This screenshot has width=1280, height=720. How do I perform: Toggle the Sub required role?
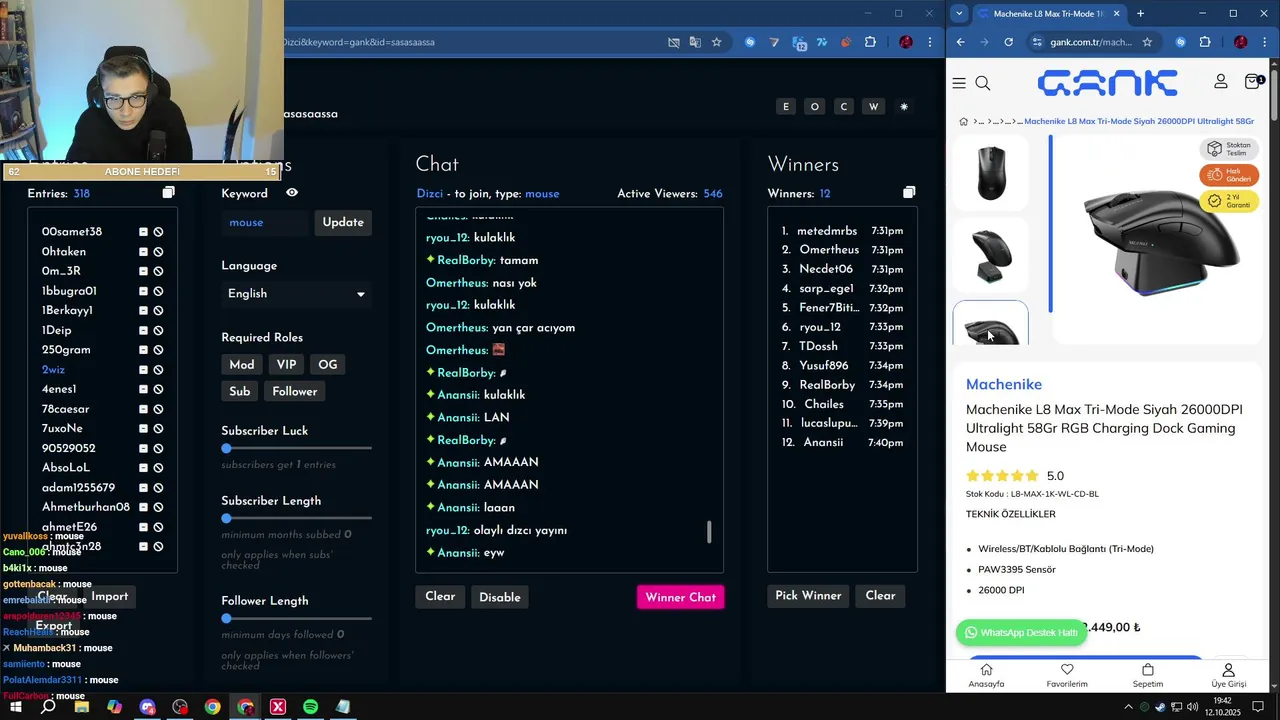coord(240,391)
